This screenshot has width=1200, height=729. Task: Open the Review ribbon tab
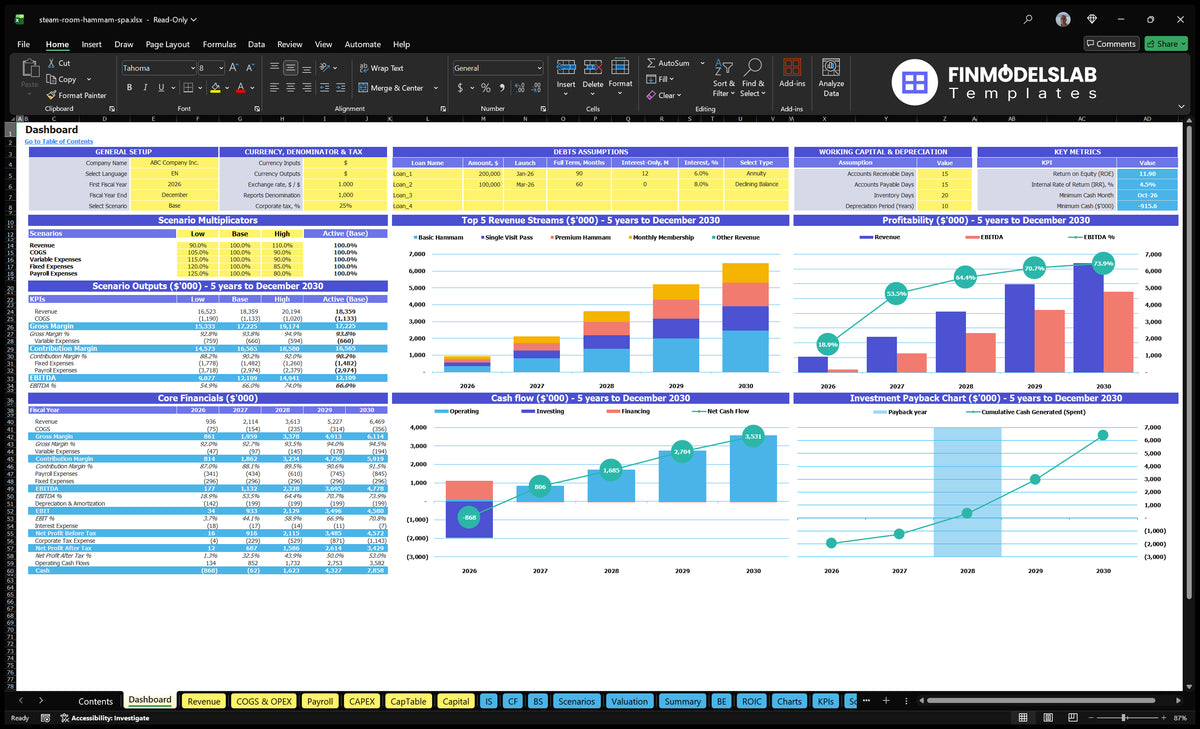coord(289,44)
